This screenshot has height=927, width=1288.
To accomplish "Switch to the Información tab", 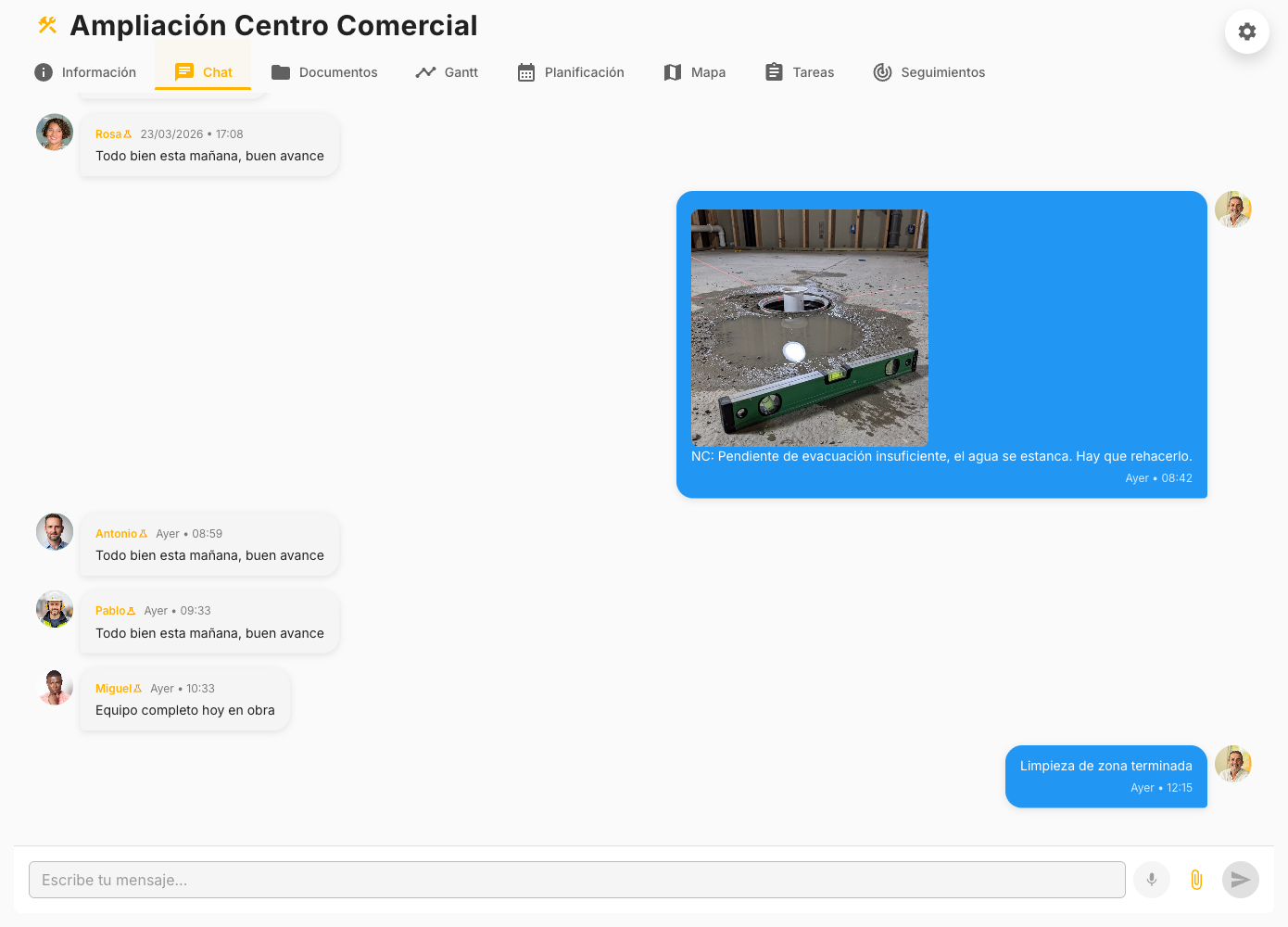I will pyautogui.click(x=97, y=71).
